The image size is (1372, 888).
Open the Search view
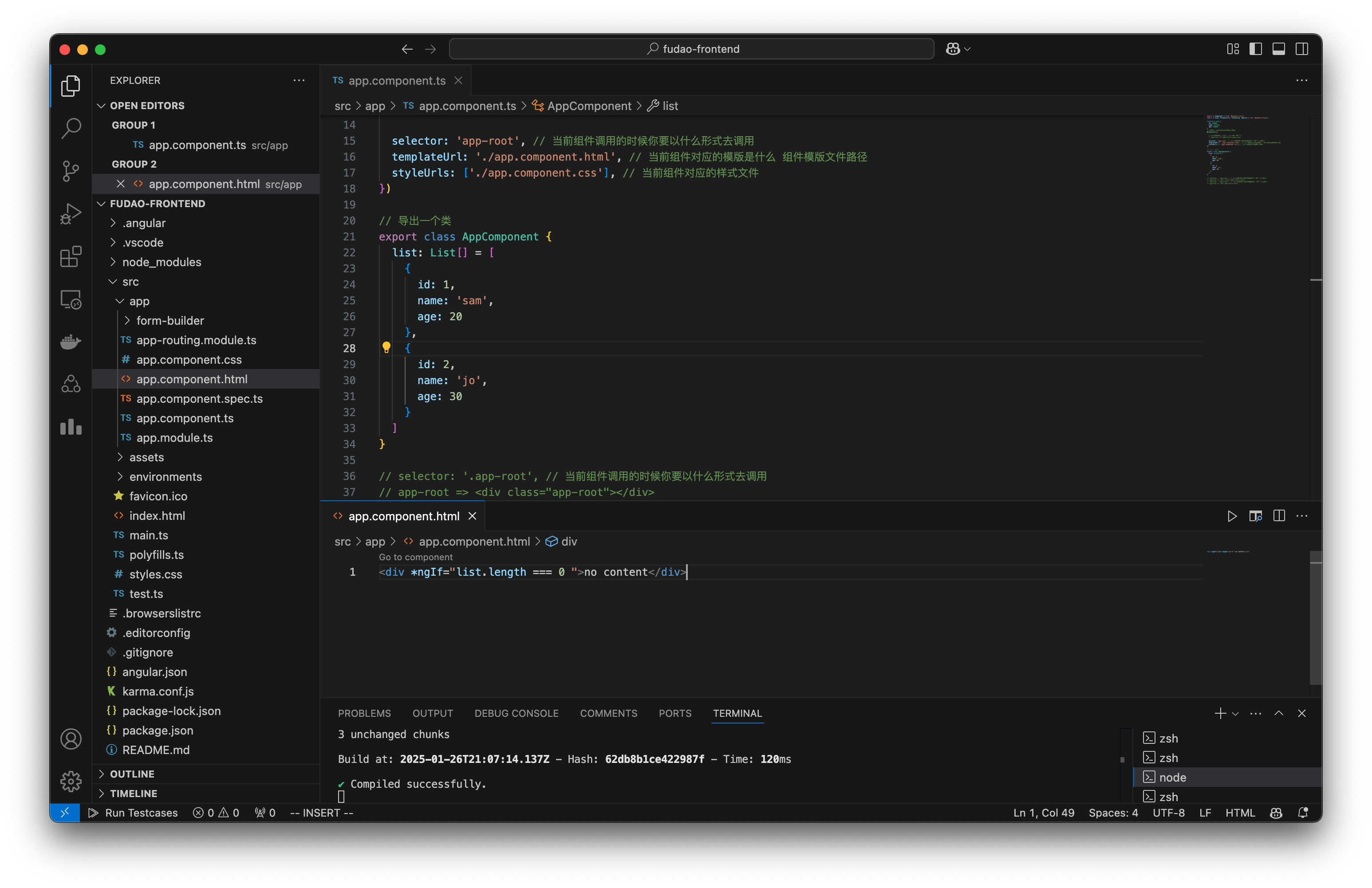(x=71, y=128)
